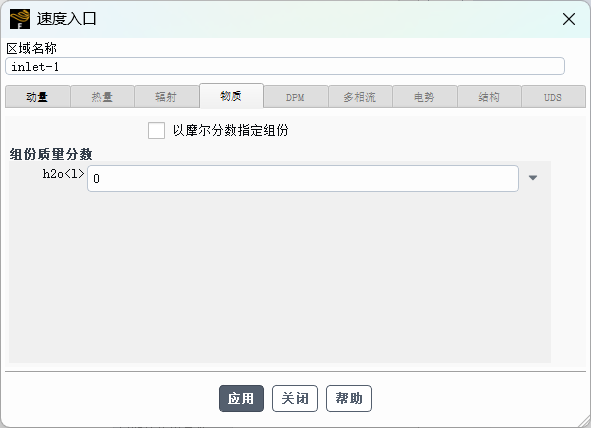Open help with the 帮助 button
Image resolution: width=591 pixels, height=428 pixels.
349,398
